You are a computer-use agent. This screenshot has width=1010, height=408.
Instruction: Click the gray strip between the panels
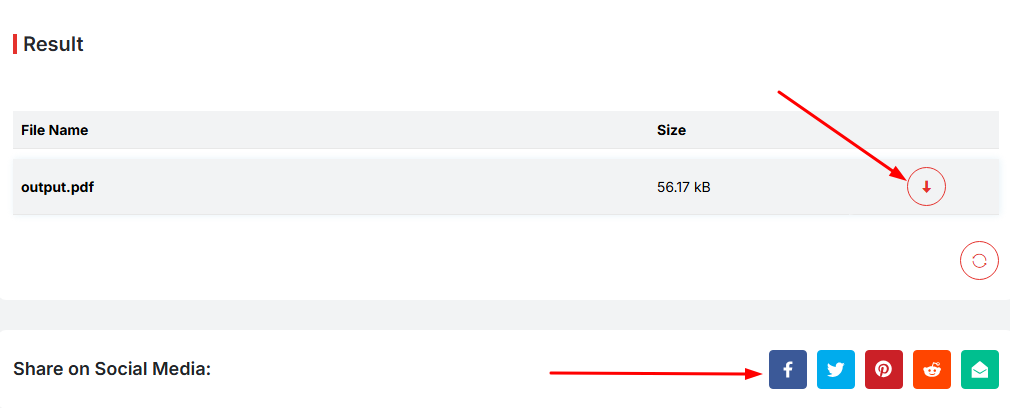click(500, 315)
